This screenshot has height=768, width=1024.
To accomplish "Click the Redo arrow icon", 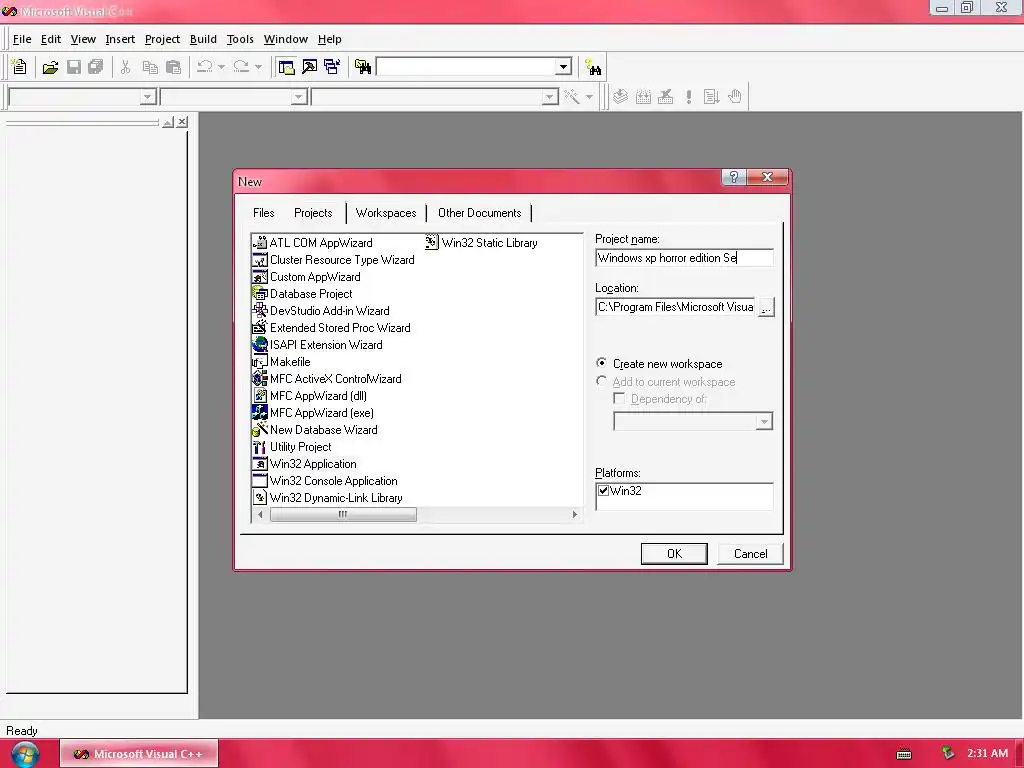I will [241, 67].
